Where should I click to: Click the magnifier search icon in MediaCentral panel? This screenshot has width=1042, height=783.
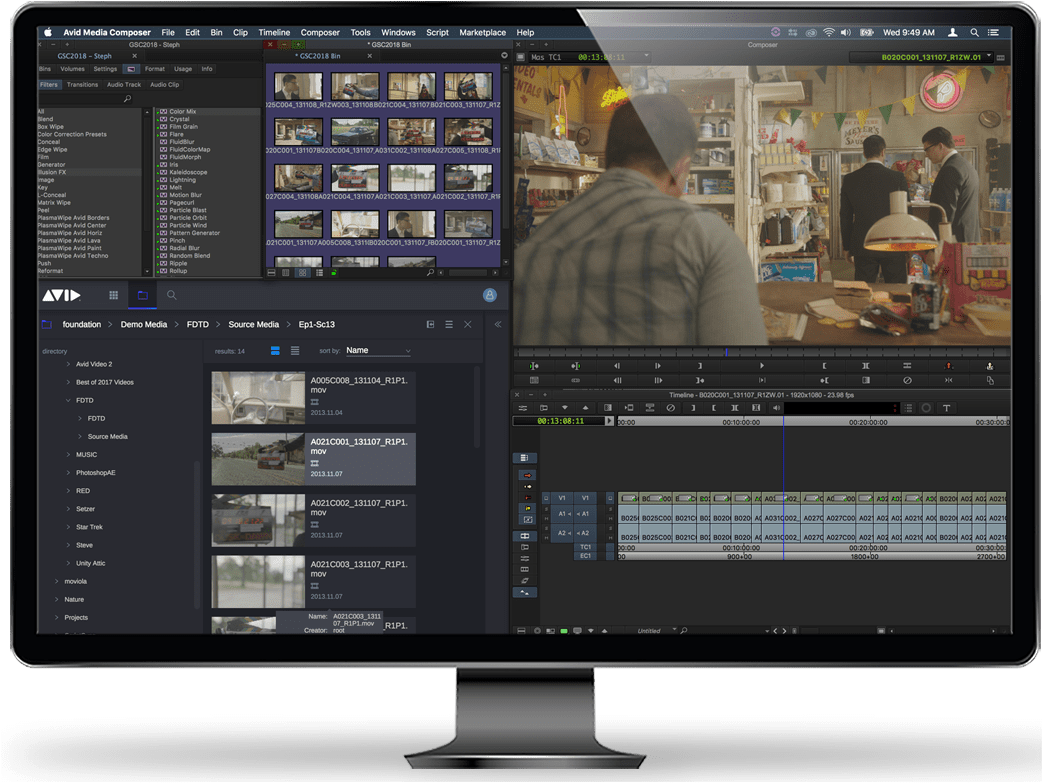coord(172,295)
